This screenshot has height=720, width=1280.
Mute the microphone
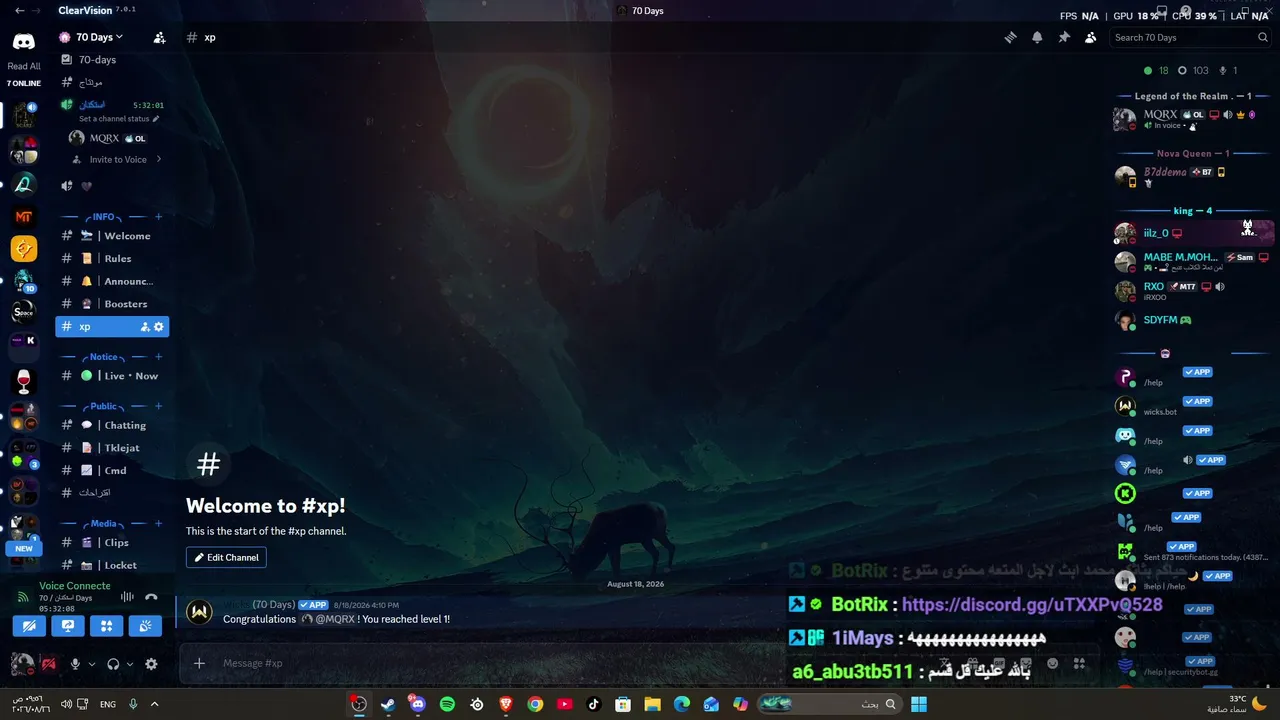[75, 664]
